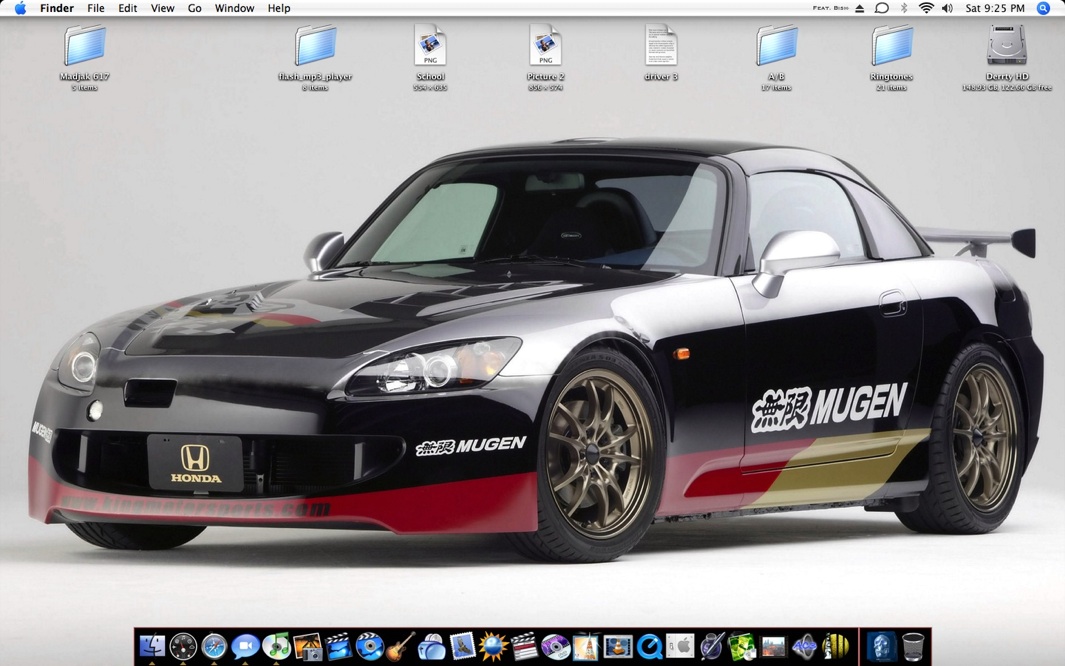Launch GarageBand guitar icon

[400, 647]
